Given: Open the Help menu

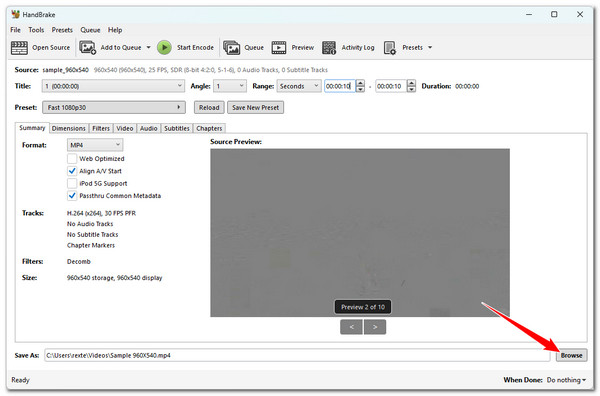Looking at the screenshot, I should (x=115, y=30).
